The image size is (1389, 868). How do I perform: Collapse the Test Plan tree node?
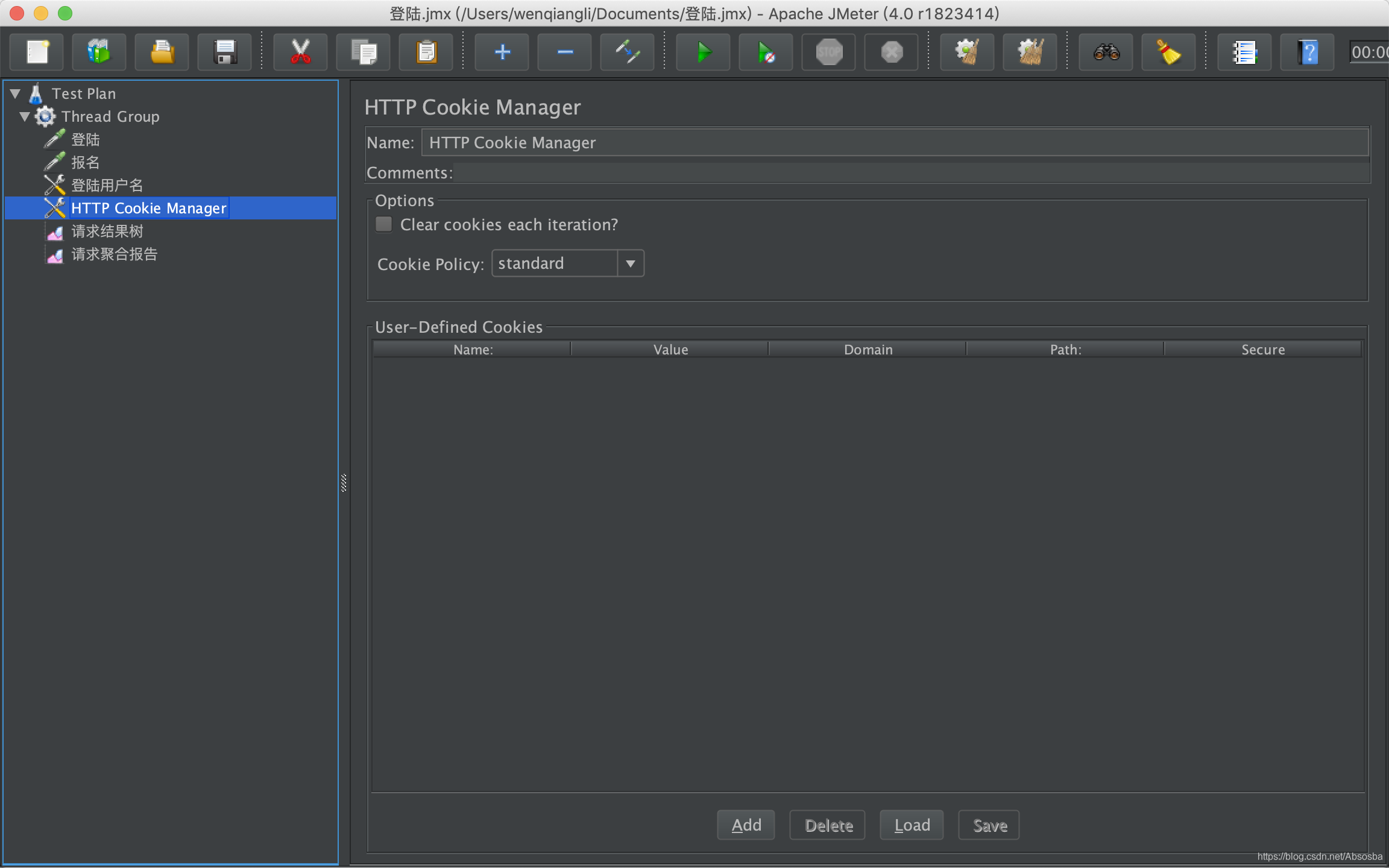pos(16,93)
